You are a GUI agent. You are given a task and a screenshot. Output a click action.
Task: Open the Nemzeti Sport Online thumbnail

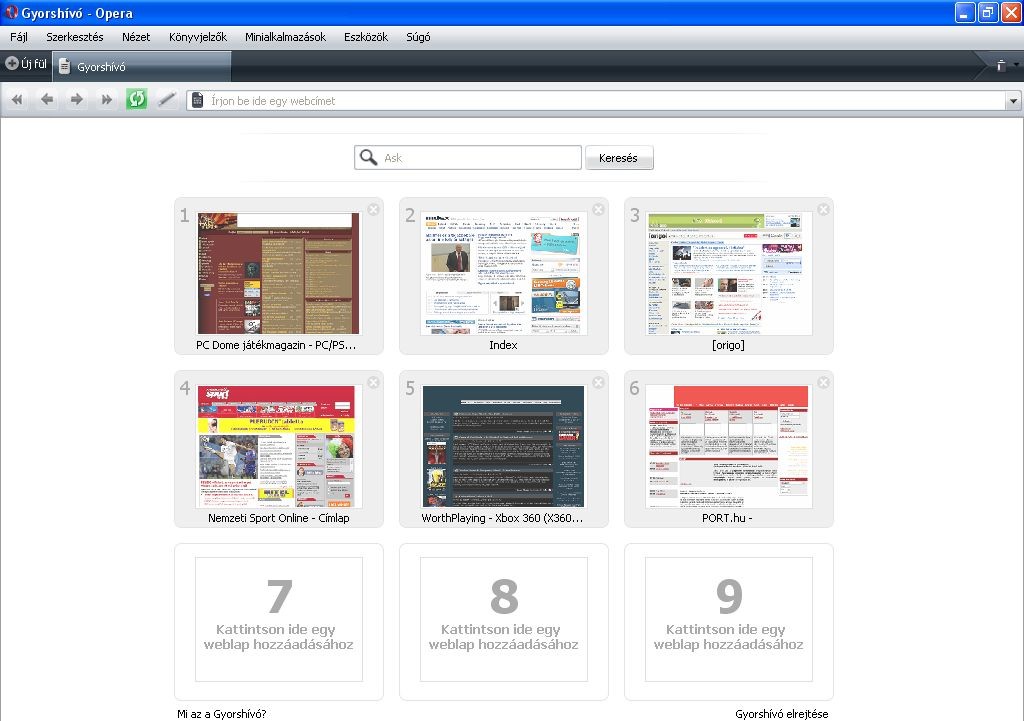[278, 446]
